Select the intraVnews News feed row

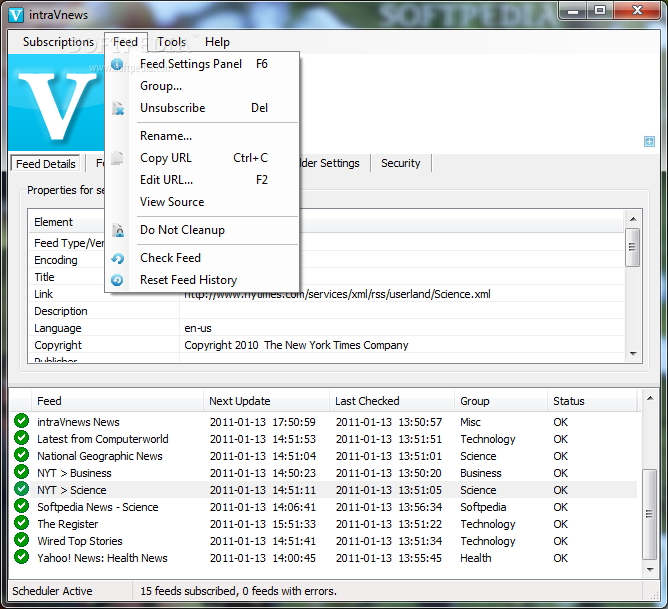pos(324,422)
